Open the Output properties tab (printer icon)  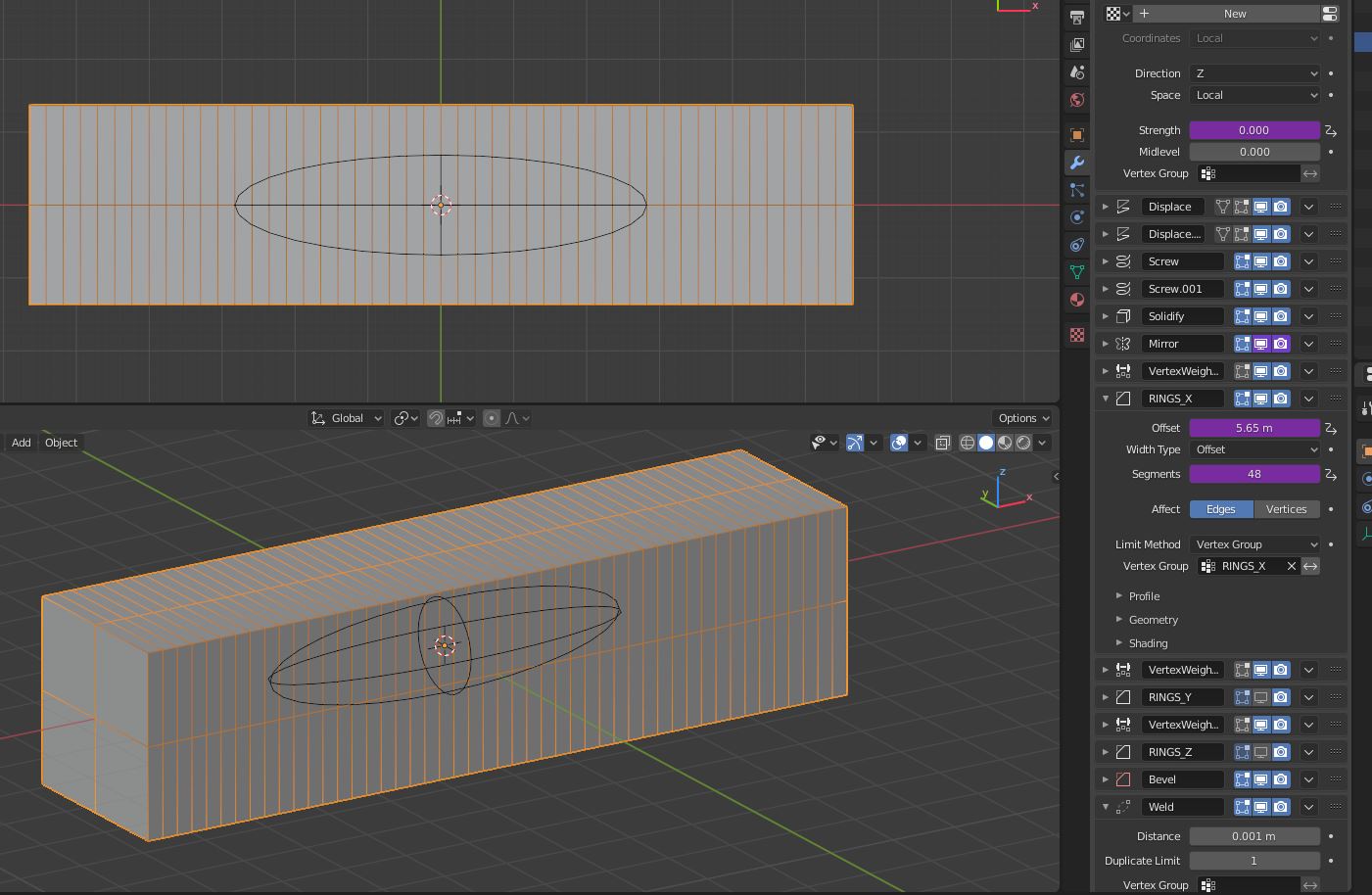(1076, 18)
